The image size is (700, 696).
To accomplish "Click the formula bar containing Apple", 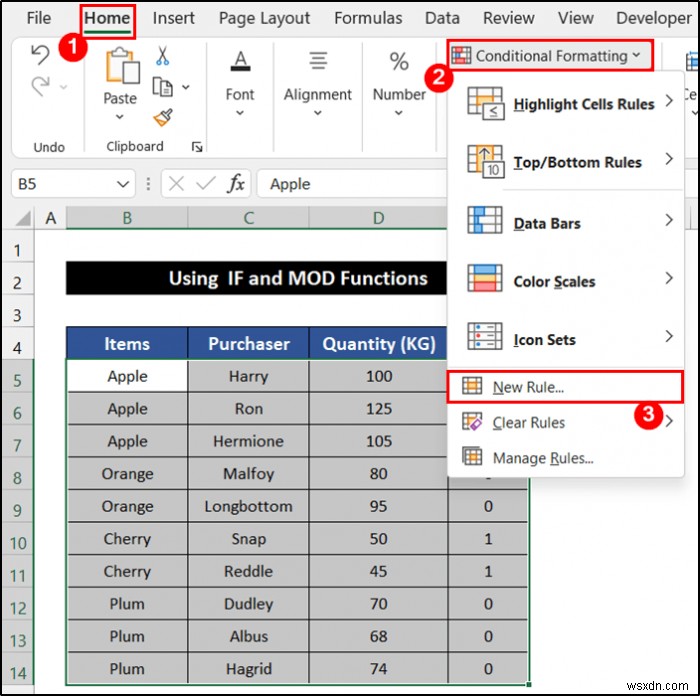I will pos(352,183).
